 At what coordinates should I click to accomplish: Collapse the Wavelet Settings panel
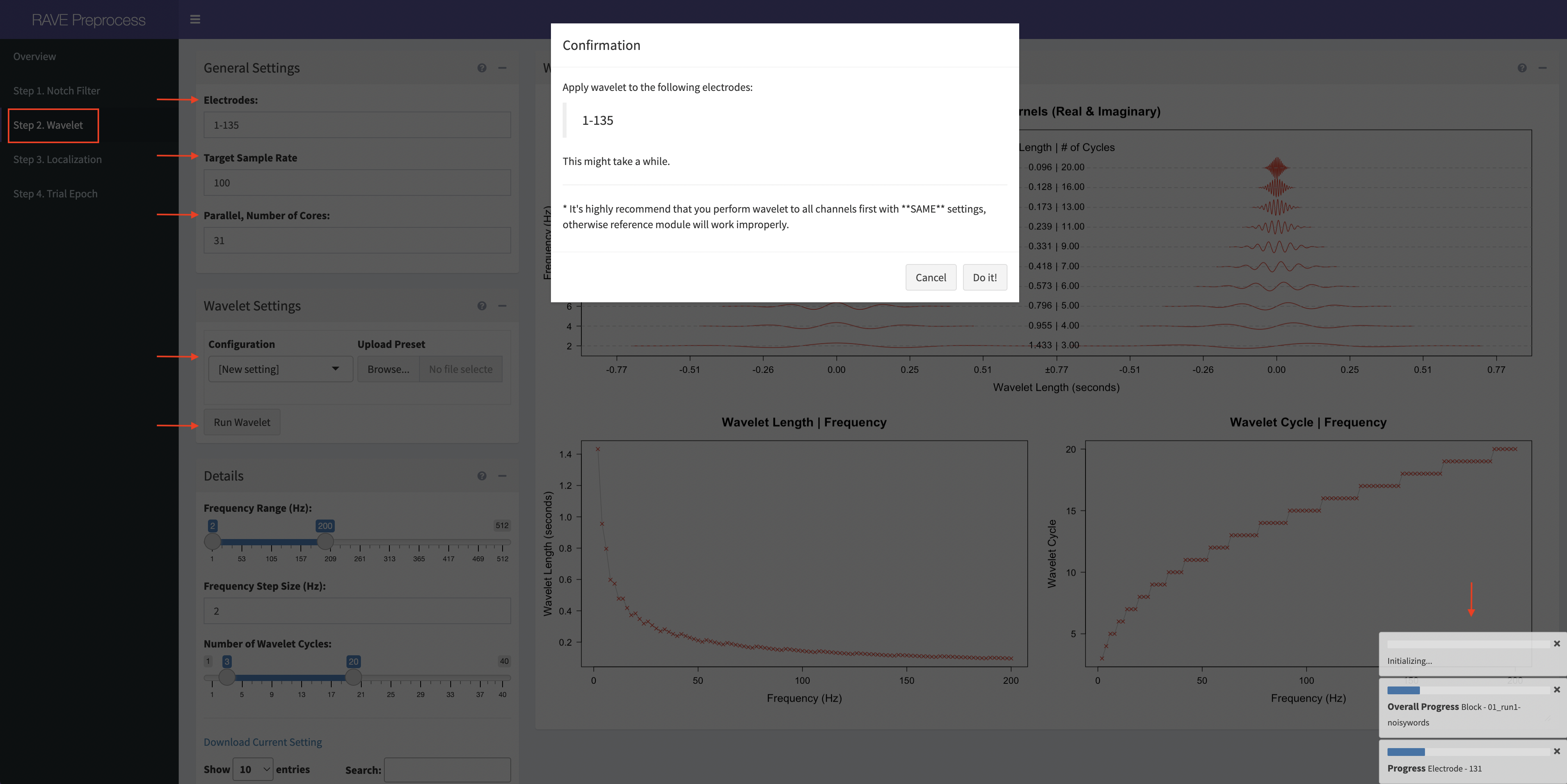point(503,306)
